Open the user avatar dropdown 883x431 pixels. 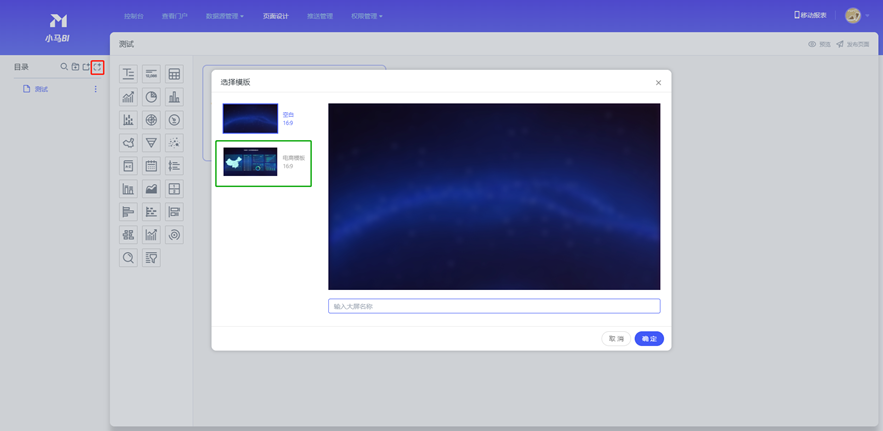856,16
